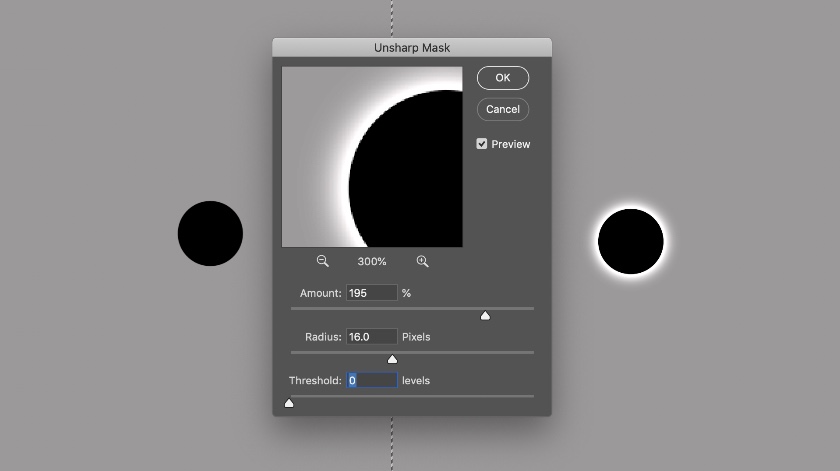Screen dimensions: 840x471
Task: Click the Threshold slider handle
Action: (289, 403)
